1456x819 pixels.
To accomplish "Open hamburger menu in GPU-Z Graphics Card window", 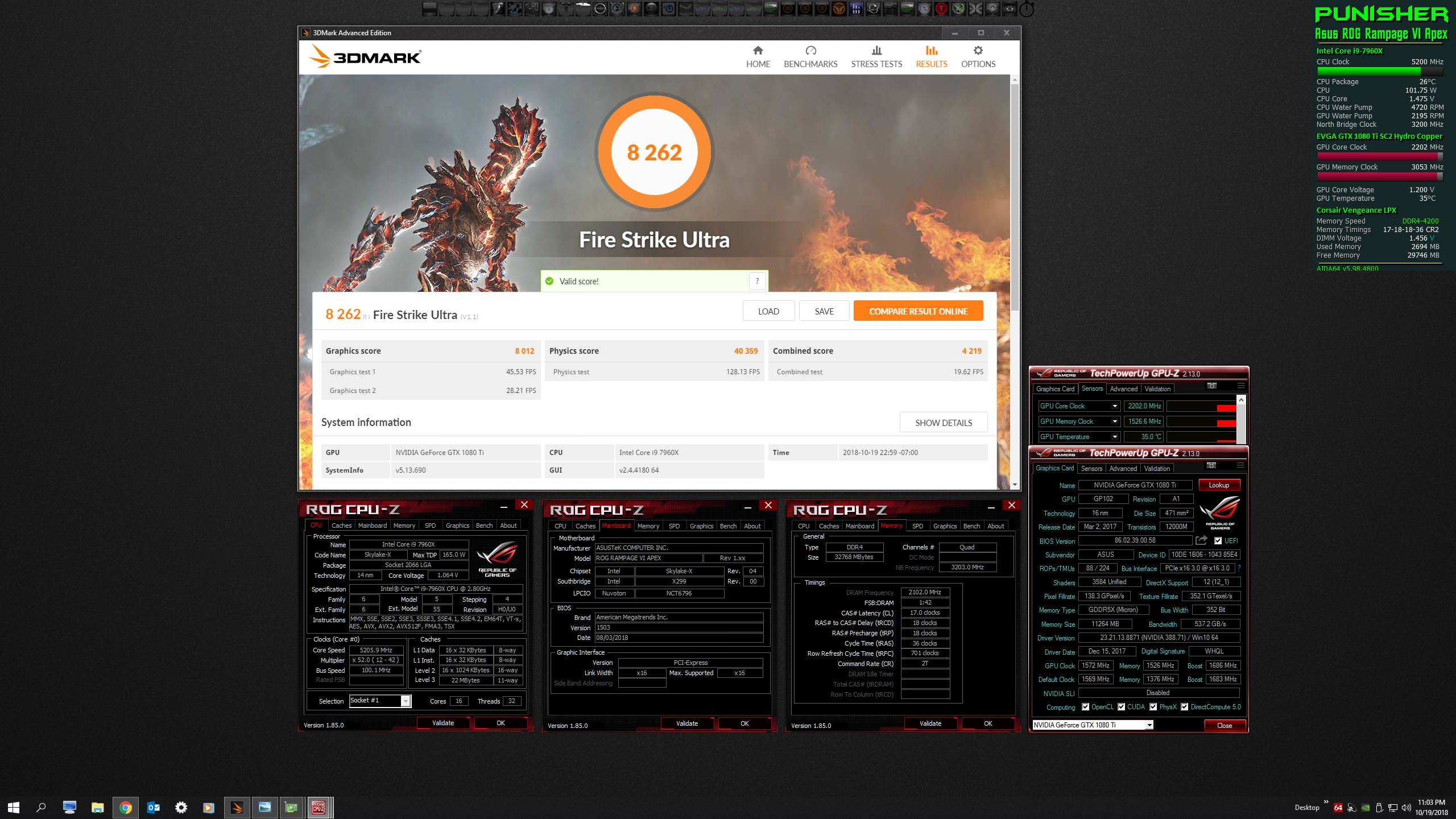I will (1240, 465).
